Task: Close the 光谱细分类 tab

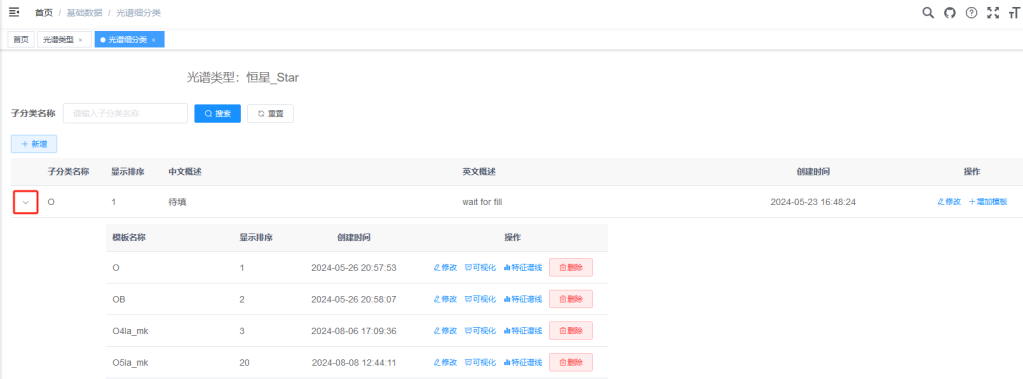Action: (x=153, y=40)
